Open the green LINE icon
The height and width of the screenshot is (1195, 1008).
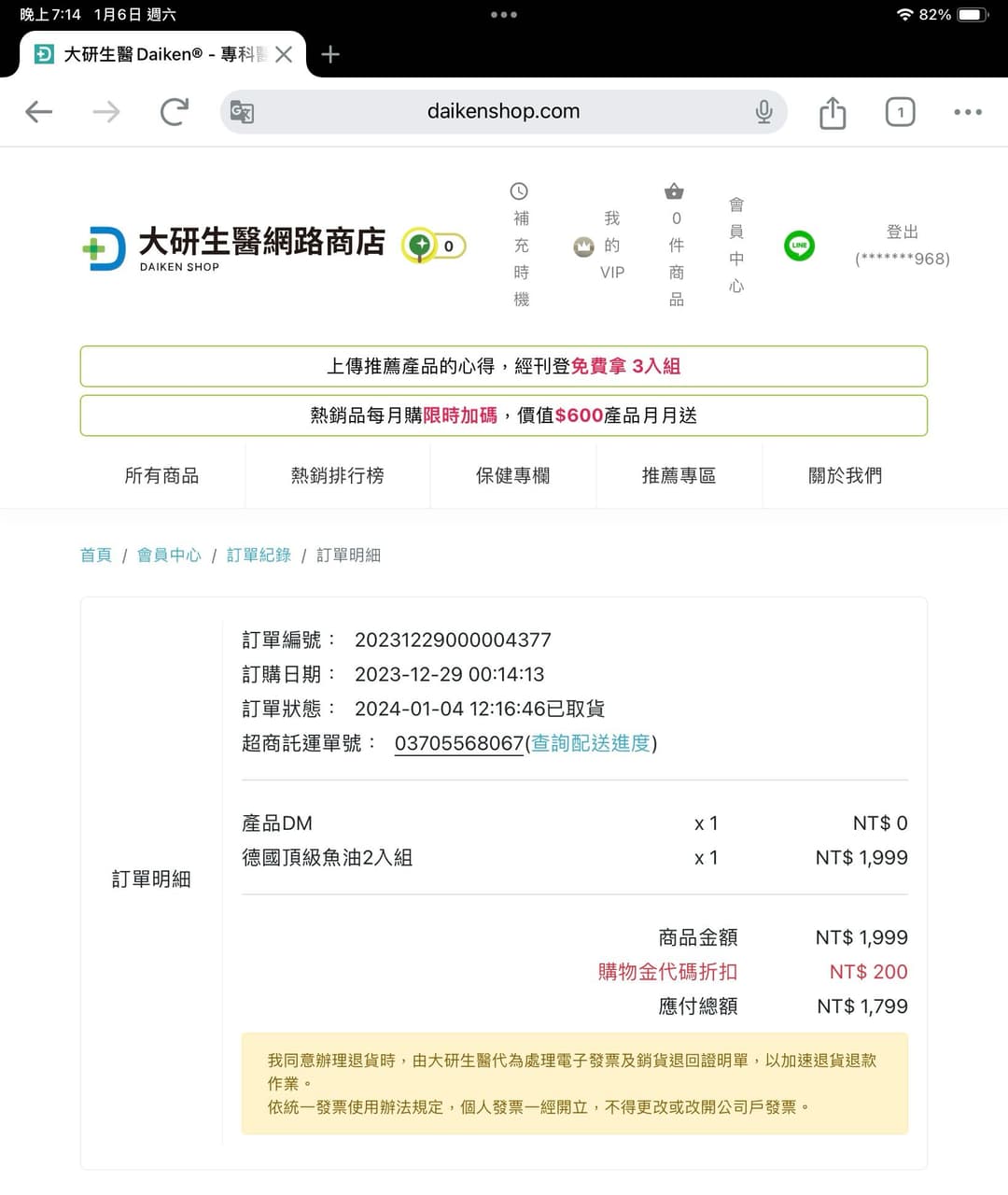pyautogui.click(x=799, y=246)
